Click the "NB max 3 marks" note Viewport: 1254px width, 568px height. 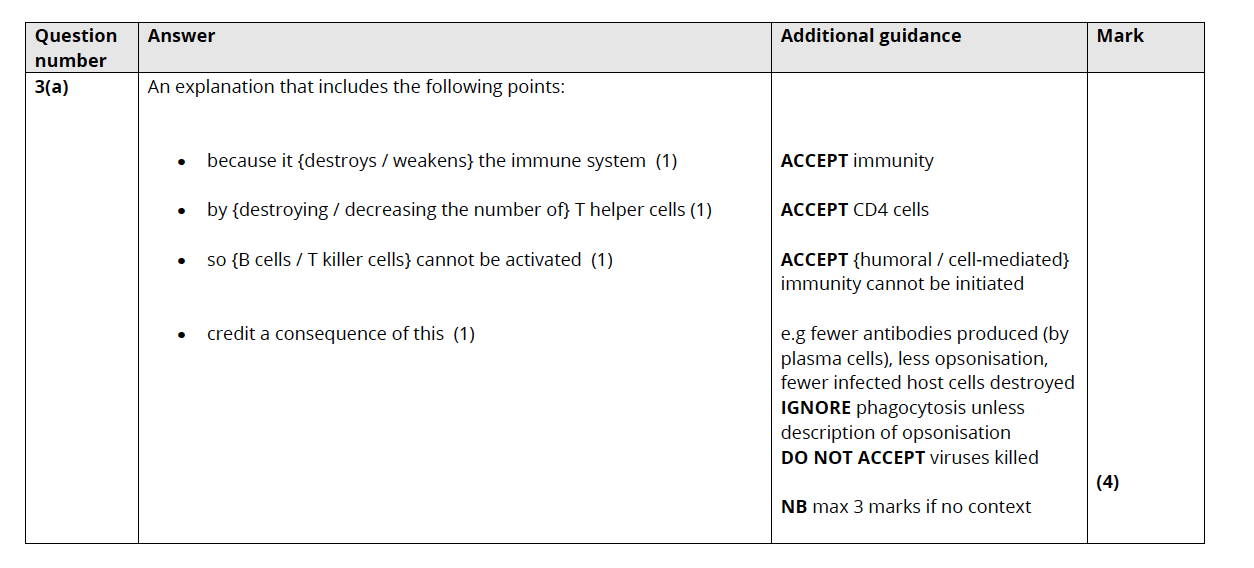coord(905,507)
